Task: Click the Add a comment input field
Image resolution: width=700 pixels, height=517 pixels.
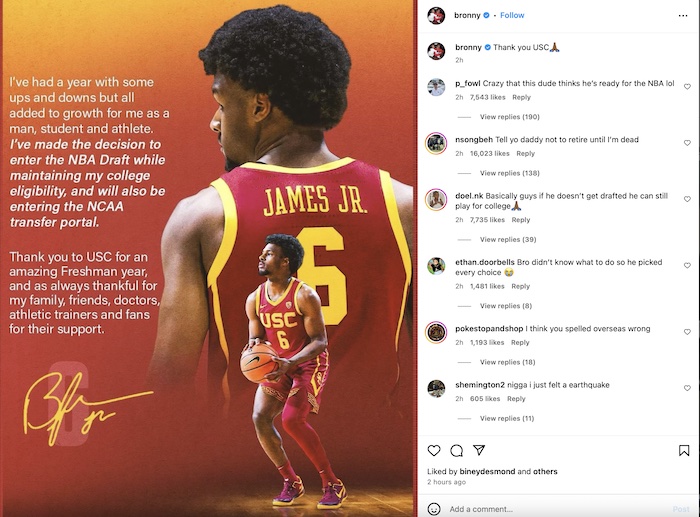Action: [x=558, y=509]
